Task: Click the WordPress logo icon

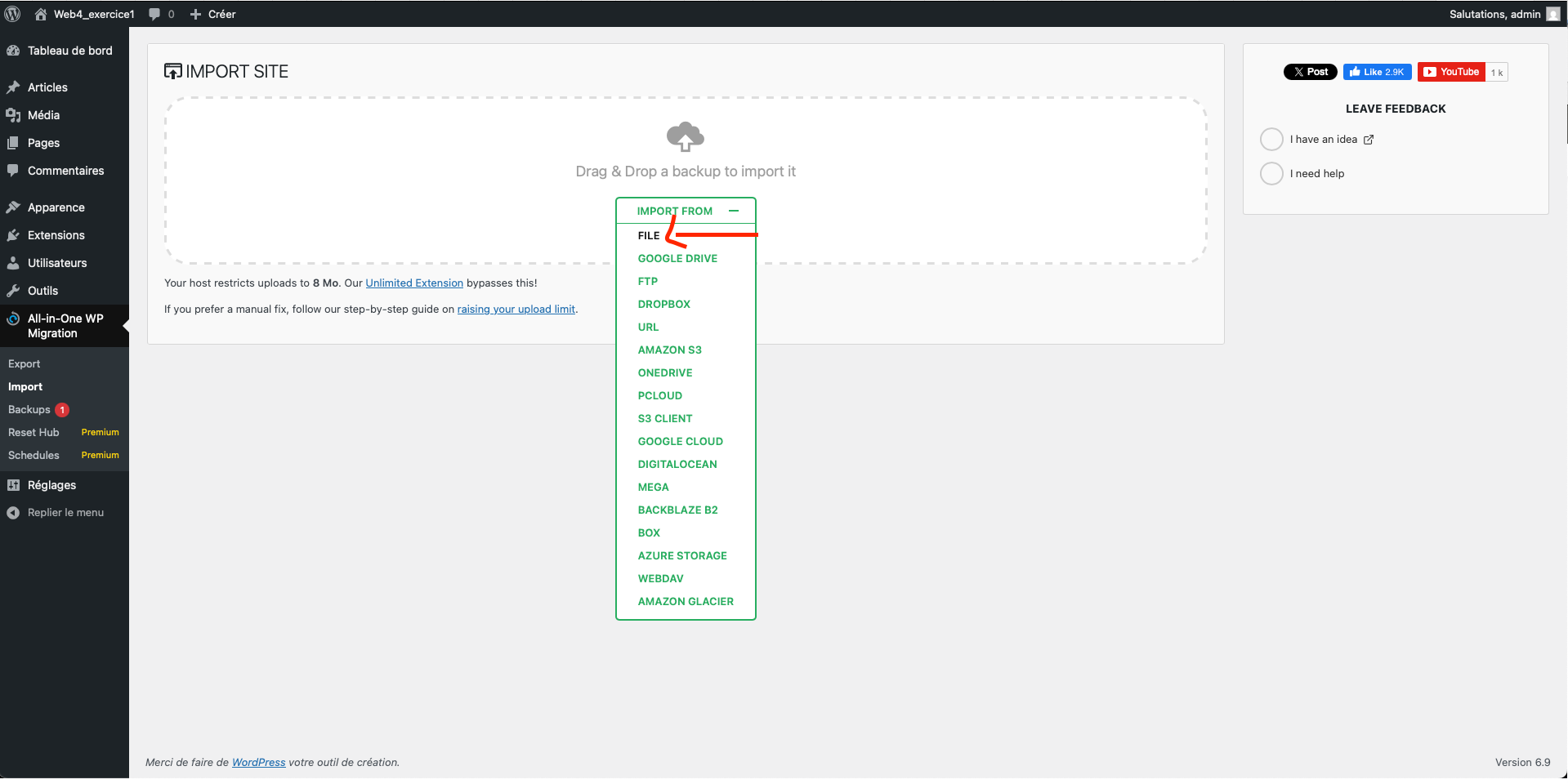Action: point(12,14)
